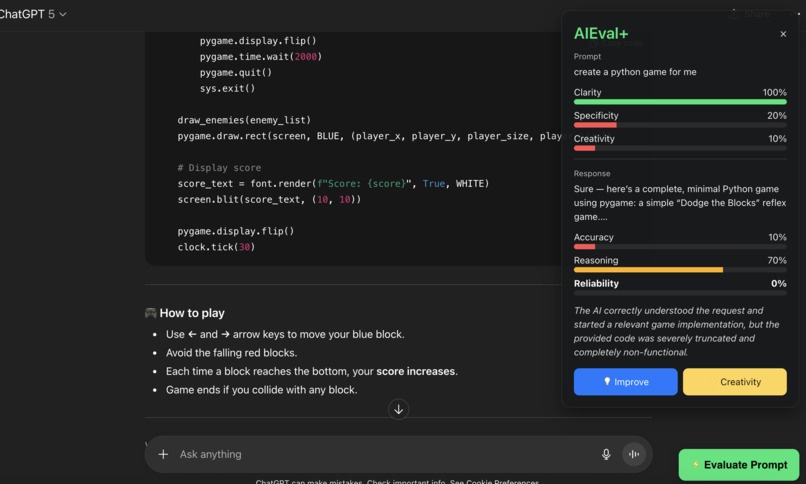Start voice mode with the waveform icon
The width and height of the screenshot is (806, 484).
point(634,454)
